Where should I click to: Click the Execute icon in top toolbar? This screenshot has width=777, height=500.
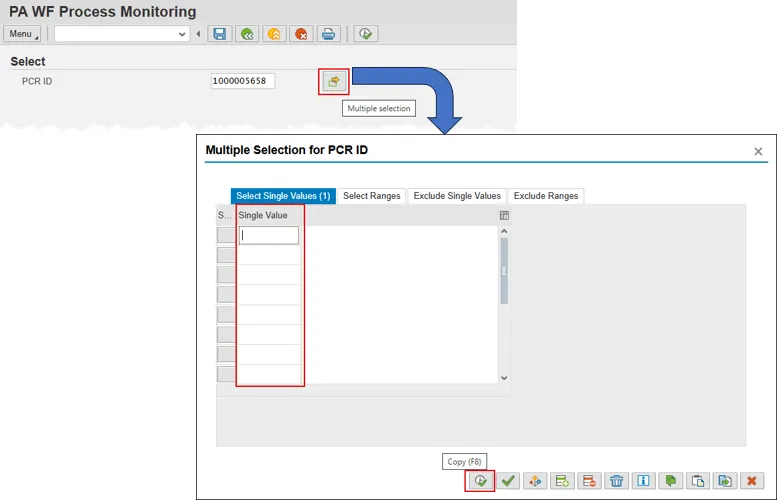pos(366,34)
